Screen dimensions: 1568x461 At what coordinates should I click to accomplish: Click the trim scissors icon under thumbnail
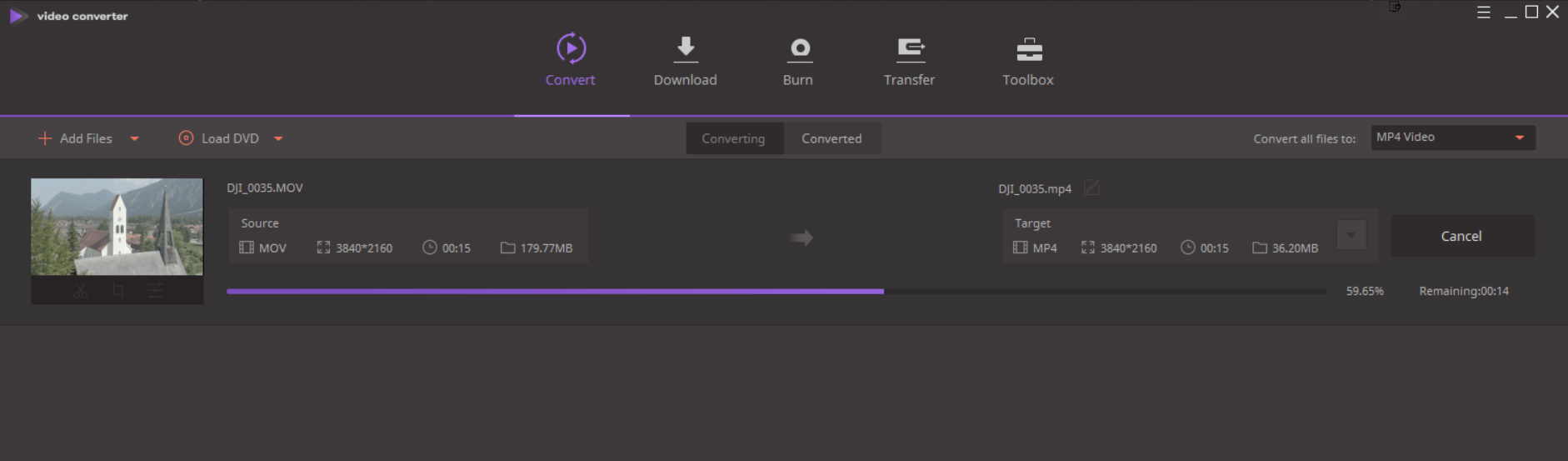point(80,290)
